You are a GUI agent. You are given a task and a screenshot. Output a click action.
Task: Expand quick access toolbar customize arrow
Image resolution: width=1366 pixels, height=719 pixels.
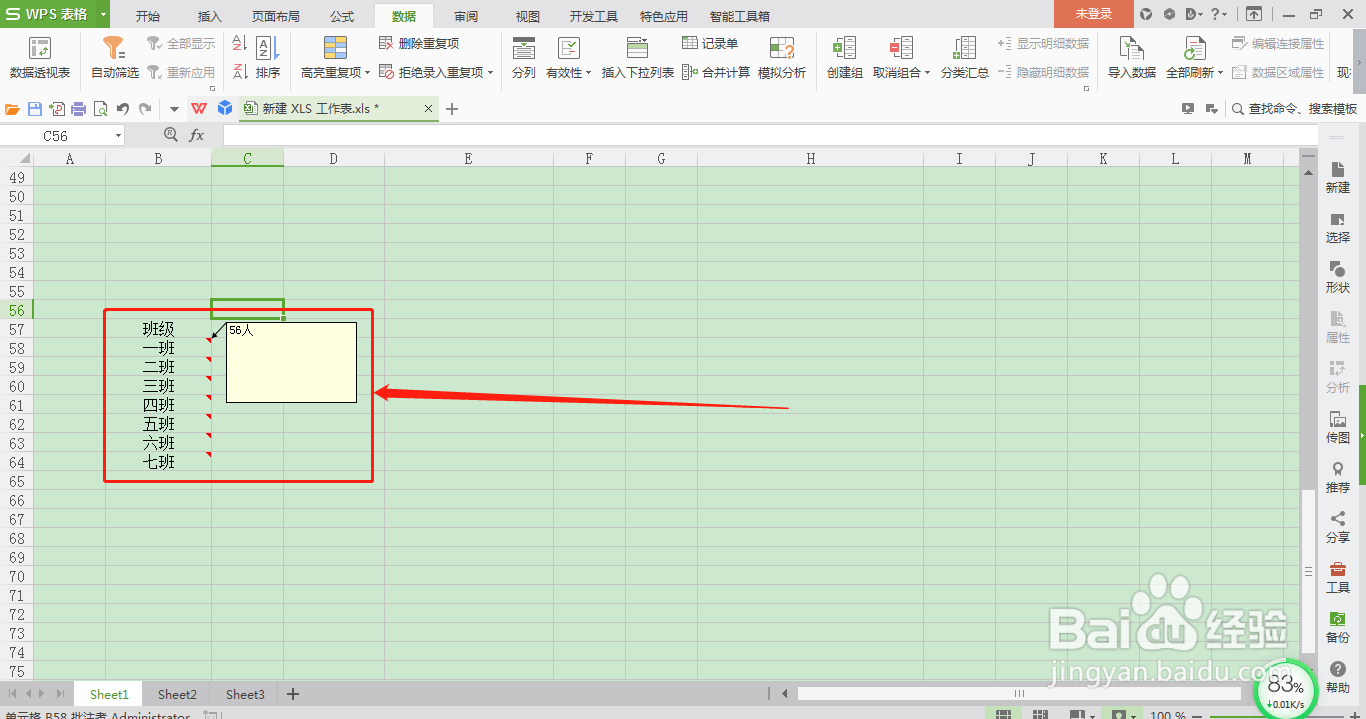[x=173, y=109]
